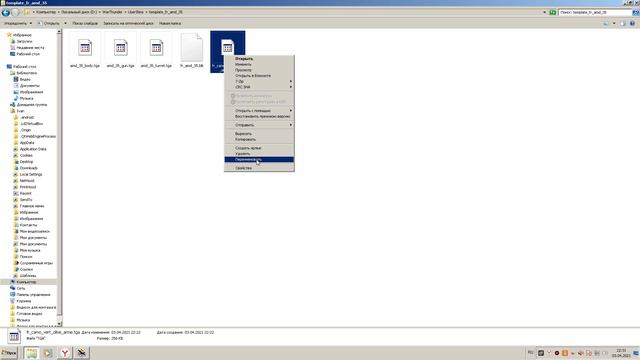Select the fr_amd_35.blk blank file icon
The height and width of the screenshot is (360, 640).
(x=192, y=47)
